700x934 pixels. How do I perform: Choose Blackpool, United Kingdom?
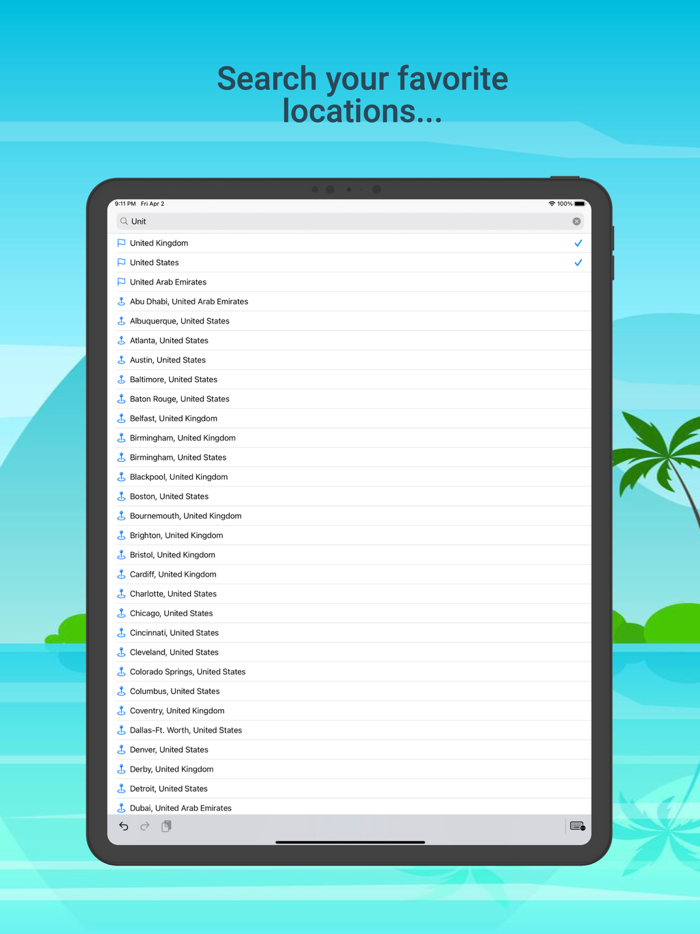179,477
